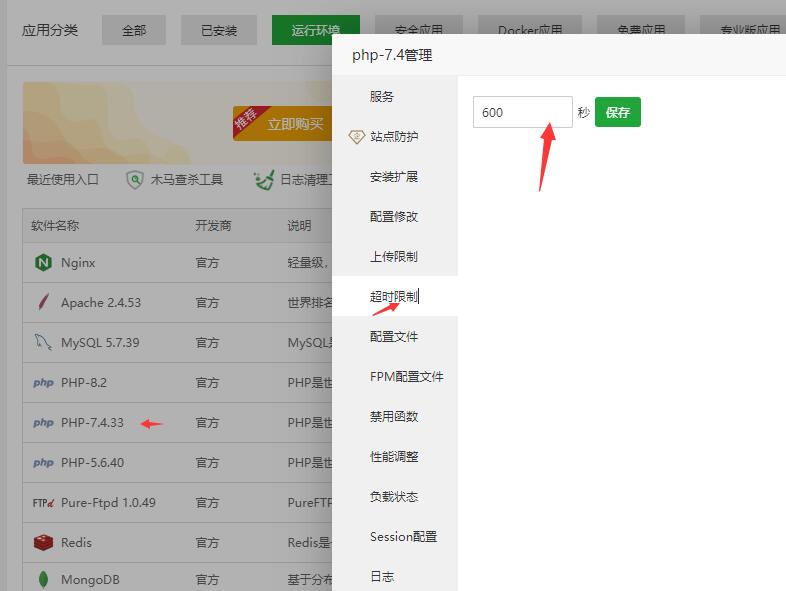Click the Redis red cube icon
This screenshot has height=591, width=786.
click(x=43, y=542)
